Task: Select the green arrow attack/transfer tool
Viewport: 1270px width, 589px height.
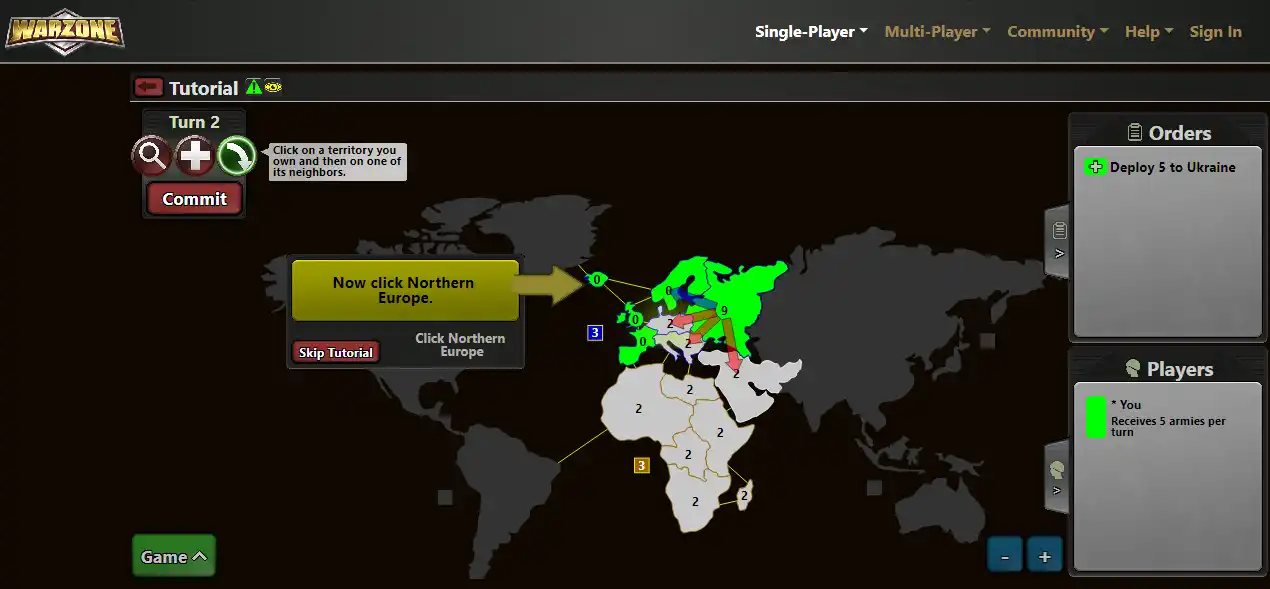Action: point(237,156)
